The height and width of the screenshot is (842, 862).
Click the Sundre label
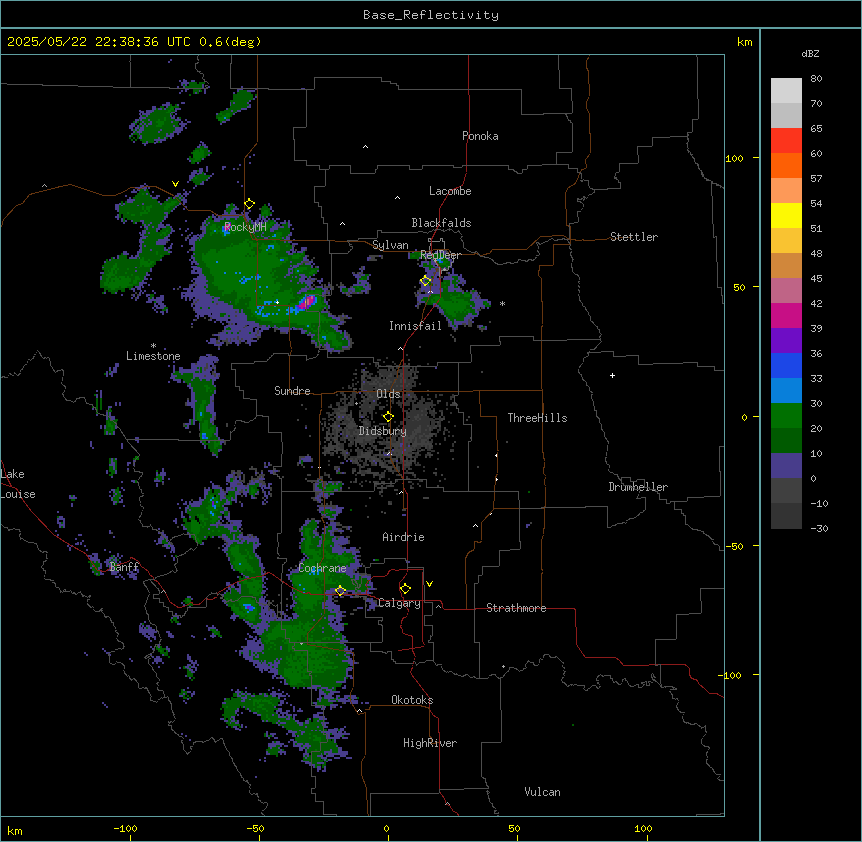coord(292,391)
